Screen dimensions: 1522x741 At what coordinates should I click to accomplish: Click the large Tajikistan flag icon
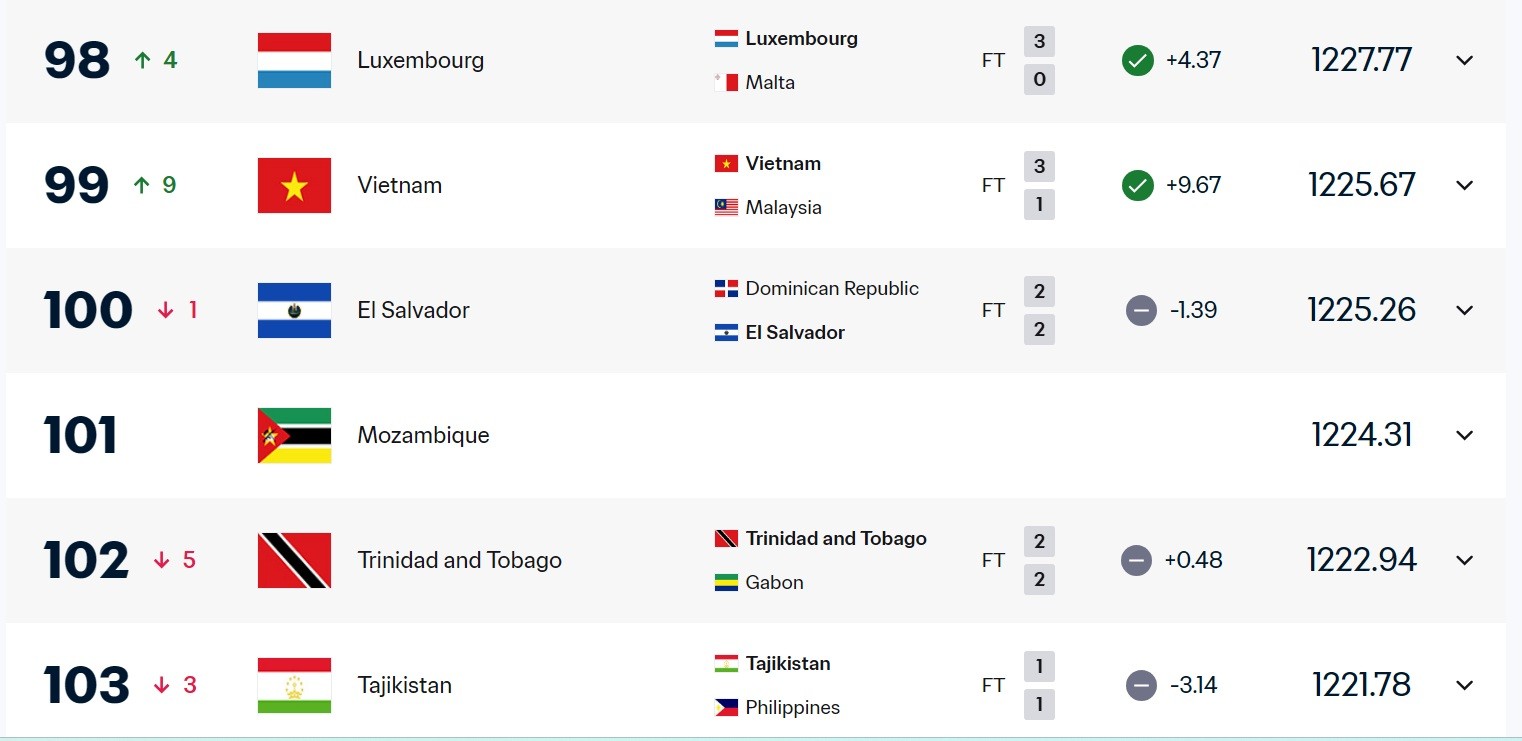coord(294,686)
